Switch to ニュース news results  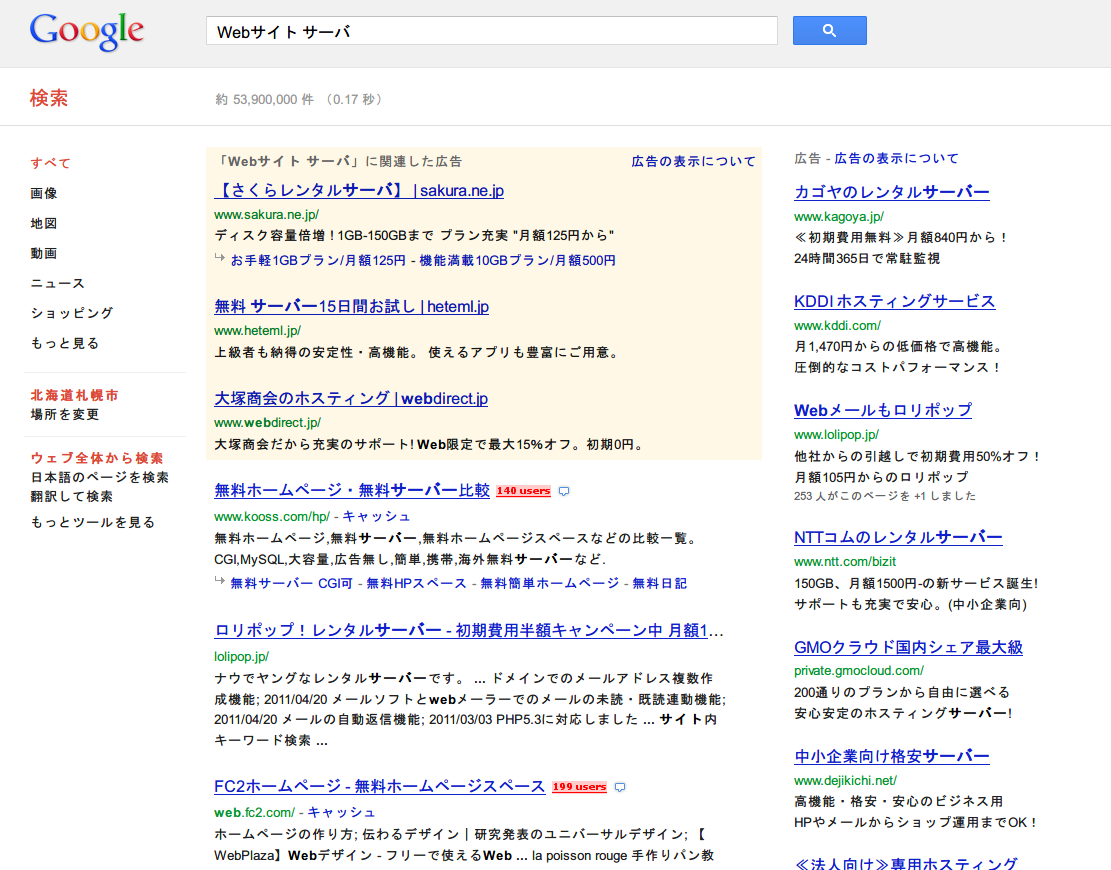[57, 283]
